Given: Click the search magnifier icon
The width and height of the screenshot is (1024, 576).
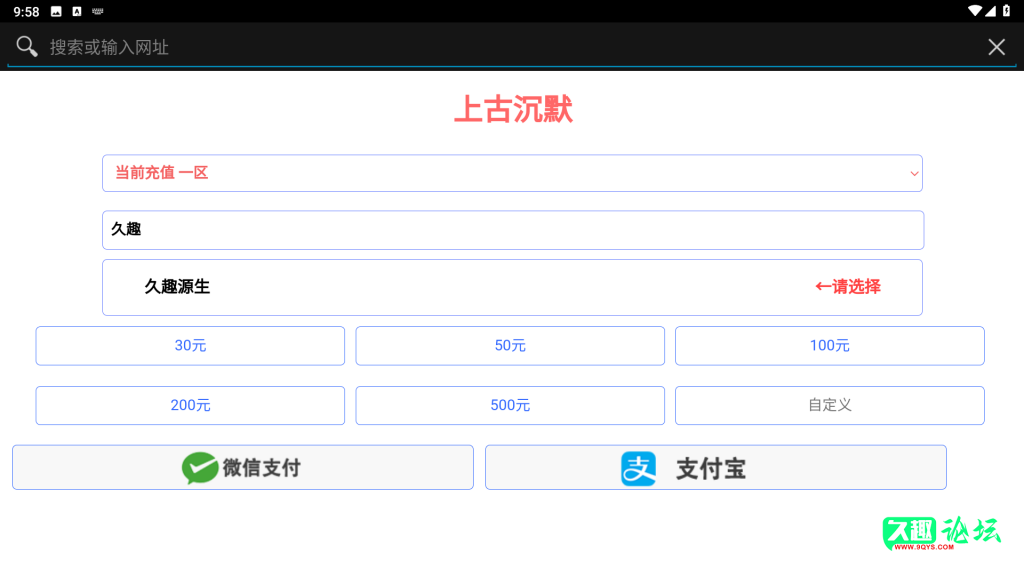Looking at the screenshot, I should (x=26, y=46).
